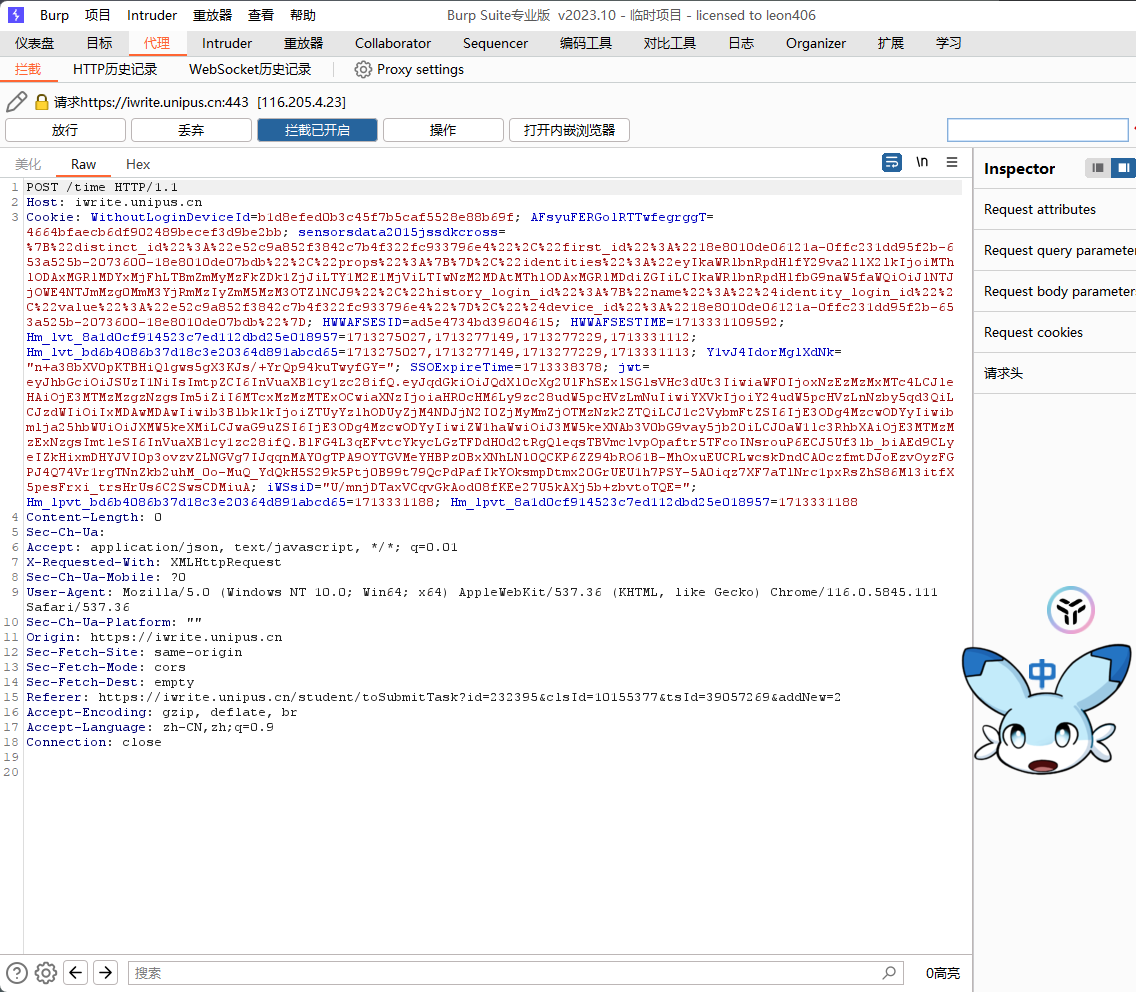Open Proxy settings gear
The height and width of the screenshot is (992, 1136).
(363, 70)
